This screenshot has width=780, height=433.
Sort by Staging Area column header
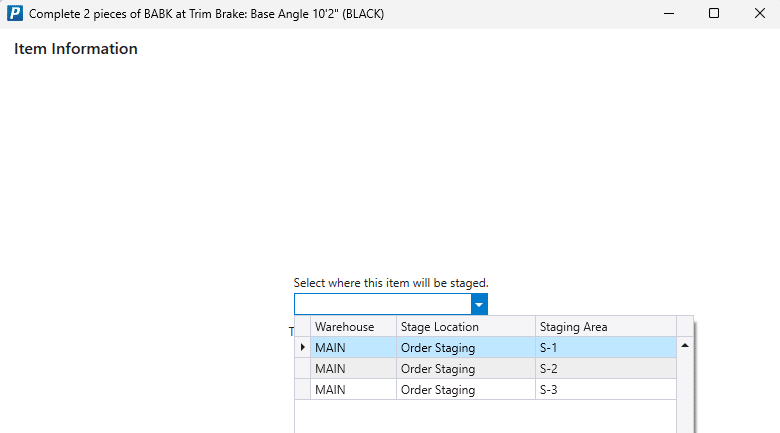click(x=605, y=327)
